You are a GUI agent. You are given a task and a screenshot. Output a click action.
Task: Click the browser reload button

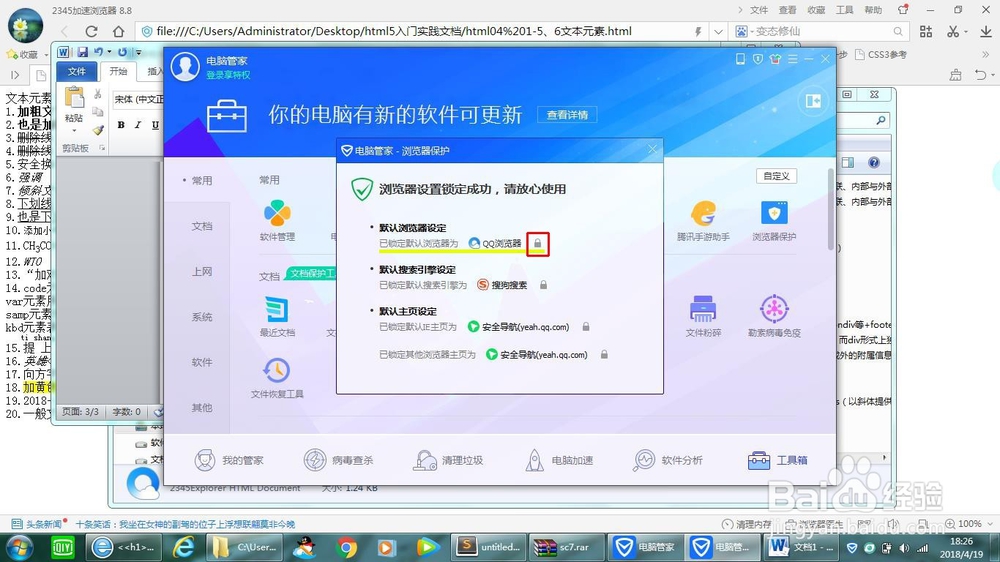(91, 31)
